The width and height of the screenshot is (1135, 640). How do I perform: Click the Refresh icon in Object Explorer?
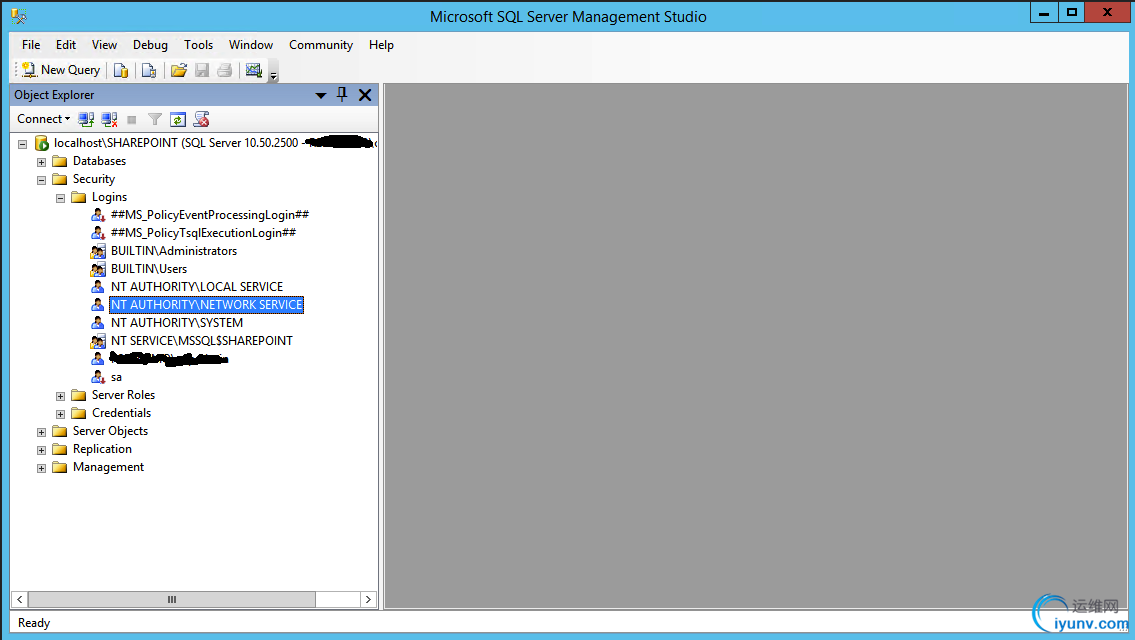(178, 119)
